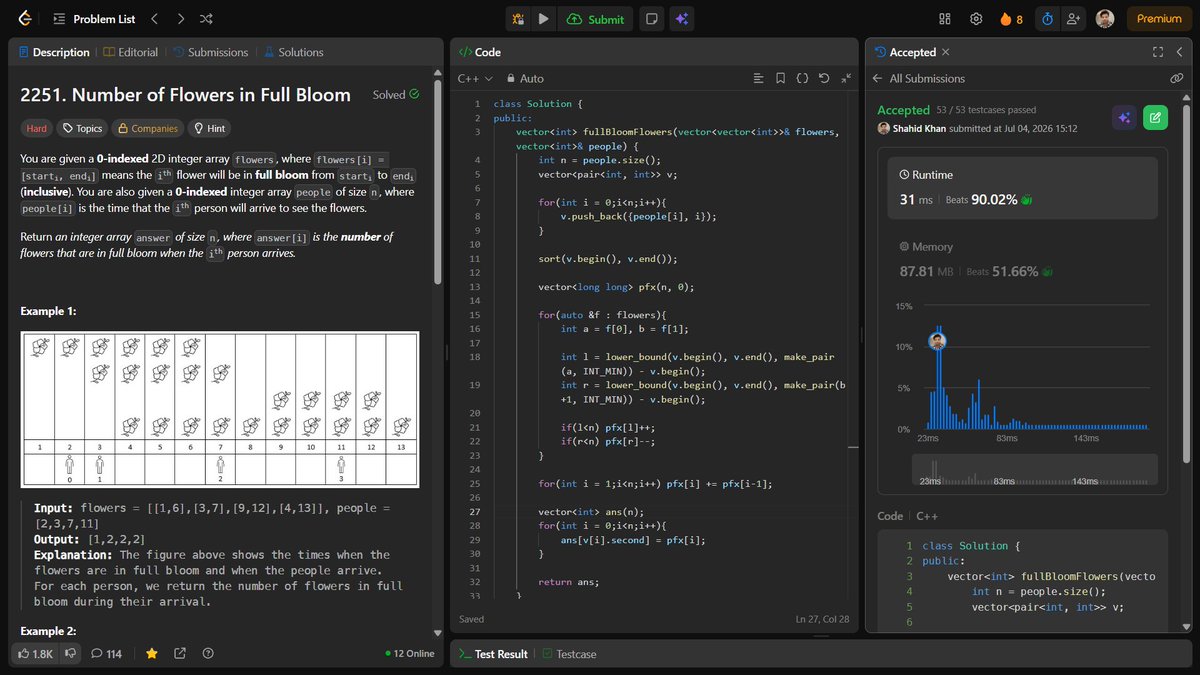Switch to the Submissions tab
The image size is (1200, 675).
[x=210, y=52]
